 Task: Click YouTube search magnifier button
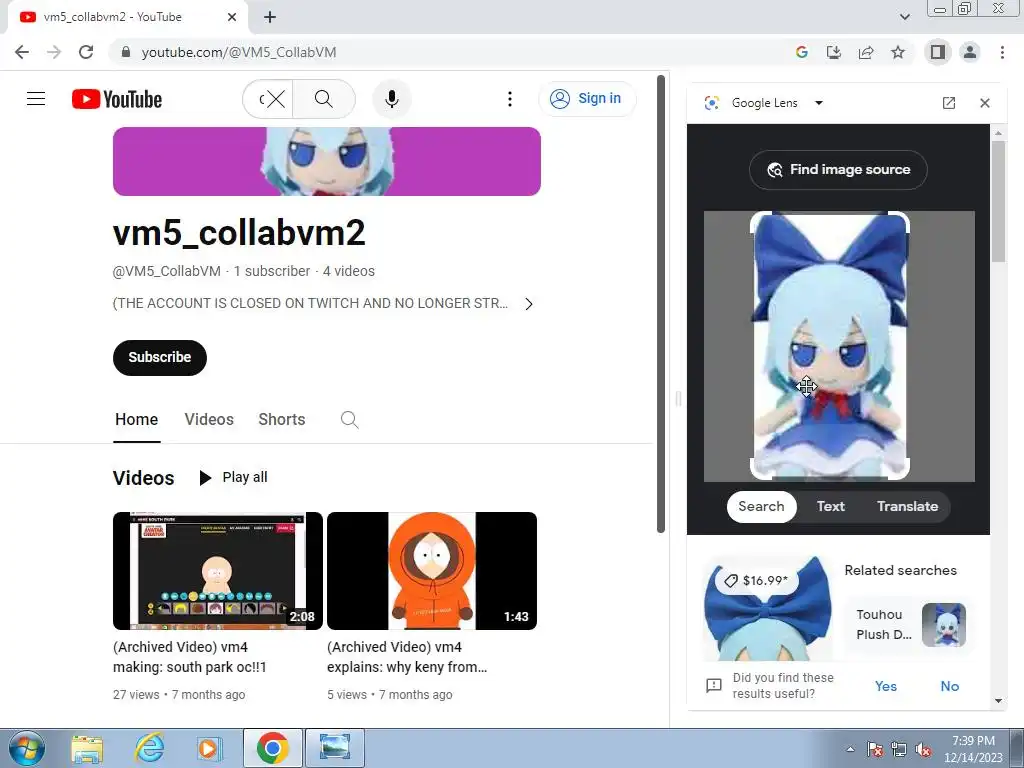pyautogui.click(x=324, y=99)
